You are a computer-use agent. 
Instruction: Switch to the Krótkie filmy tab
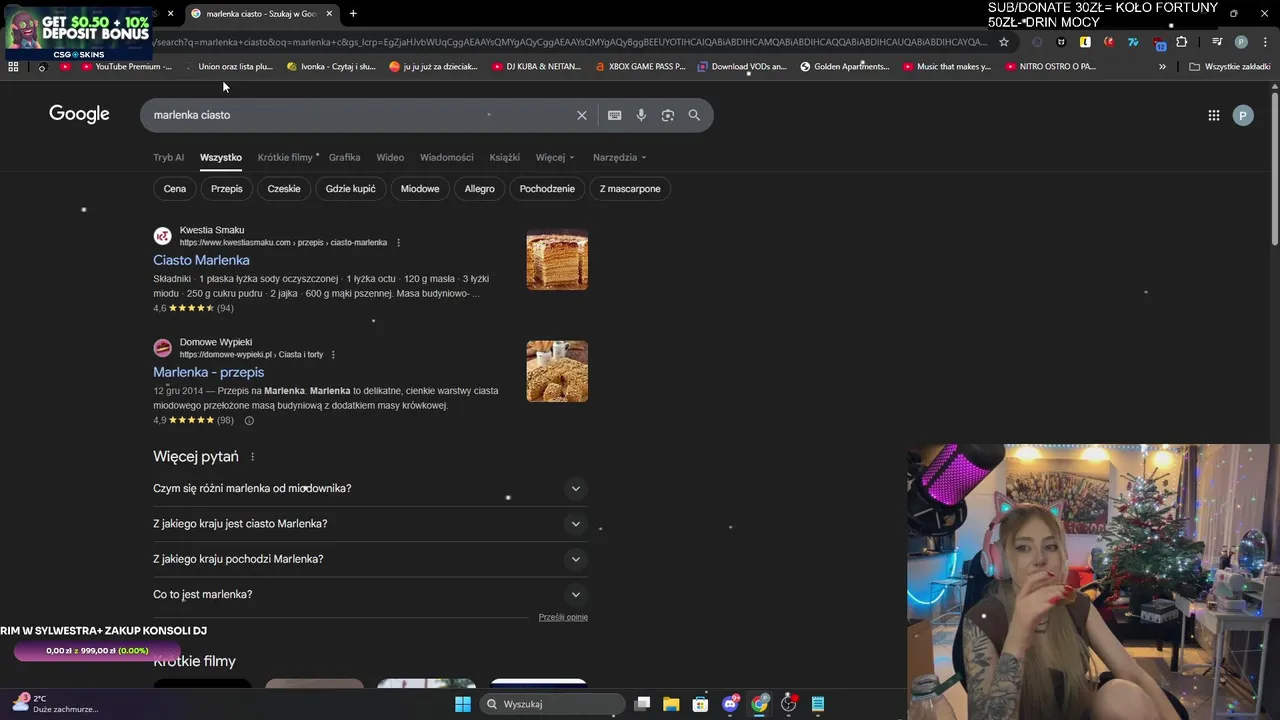[285, 157]
